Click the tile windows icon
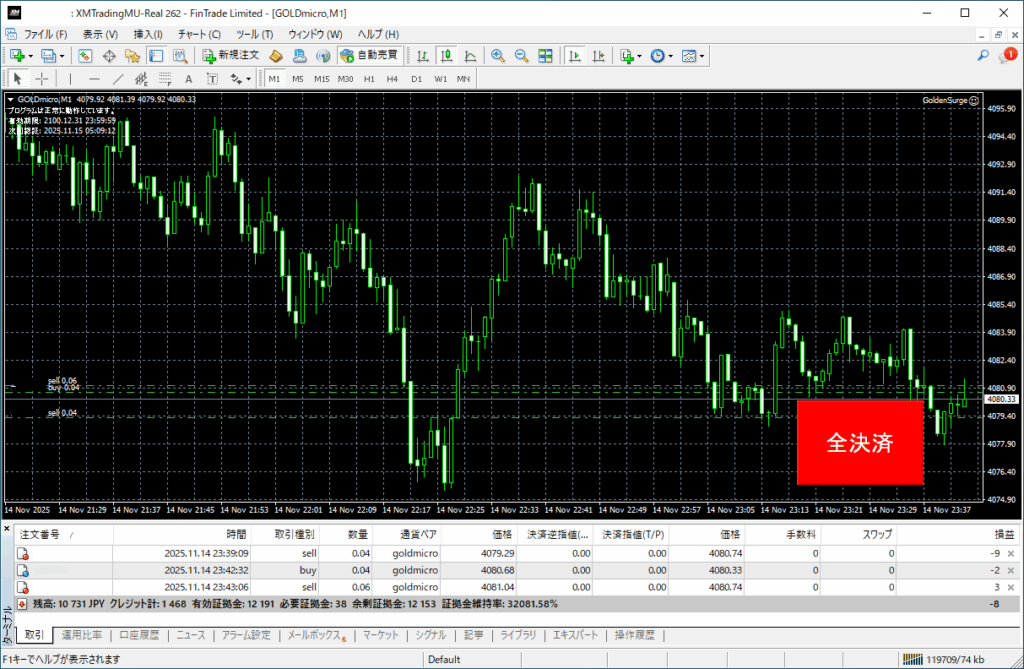Image resolution: width=1024 pixels, height=669 pixels. (x=545, y=56)
